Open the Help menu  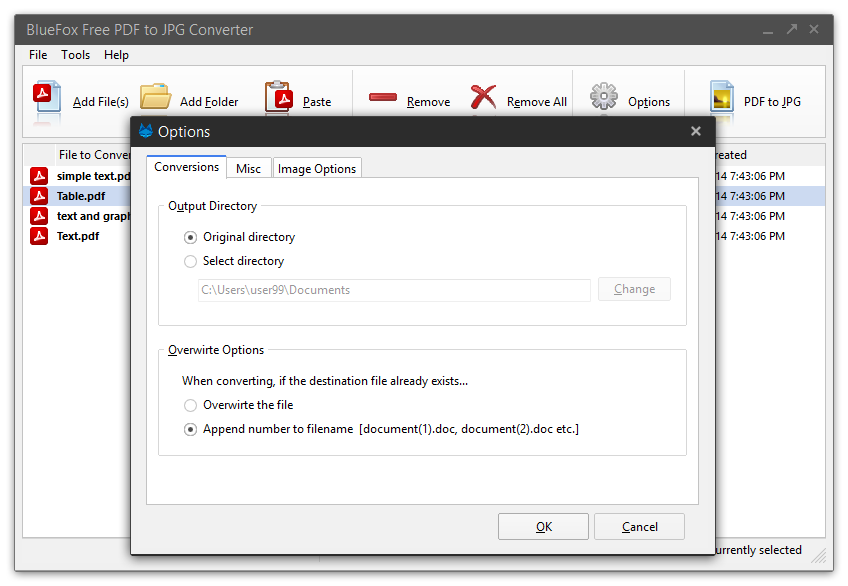pos(116,55)
